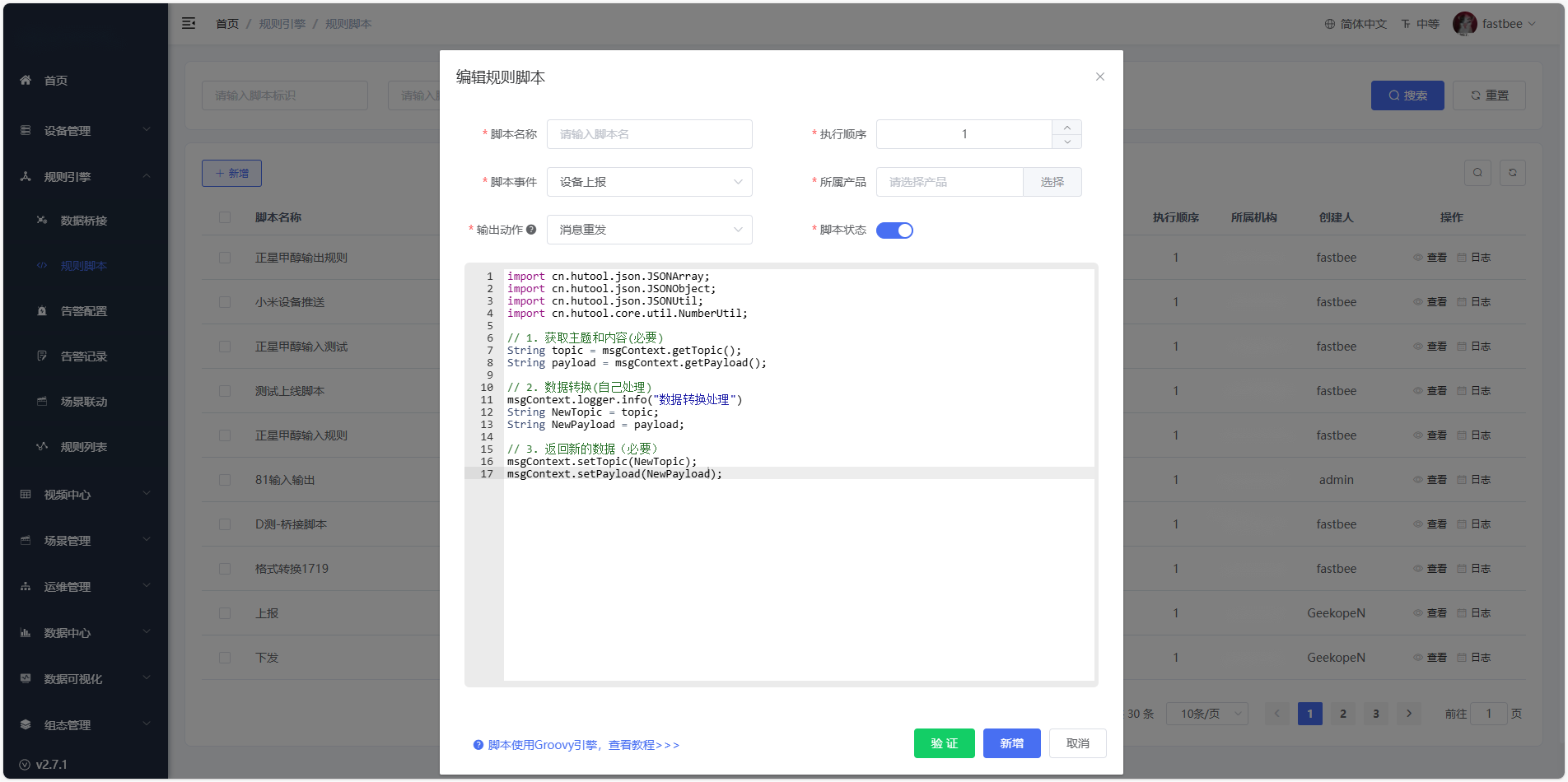This screenshot has height=782, width=1568.
Task: Open the 10条/页 page size selector
Action: point(1206,714)
